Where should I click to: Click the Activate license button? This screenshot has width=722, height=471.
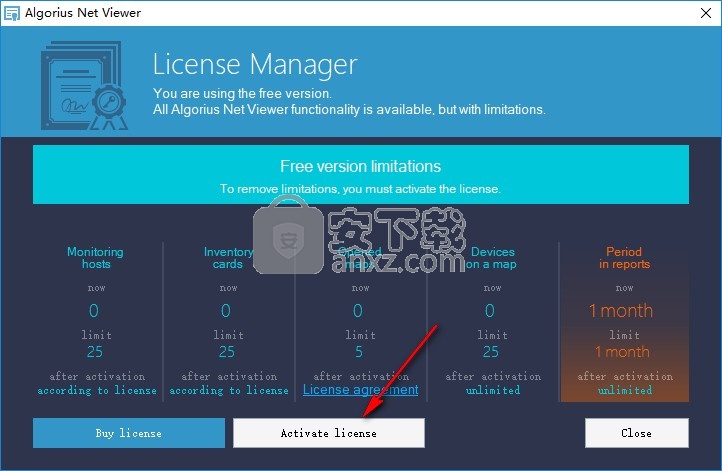329,433
